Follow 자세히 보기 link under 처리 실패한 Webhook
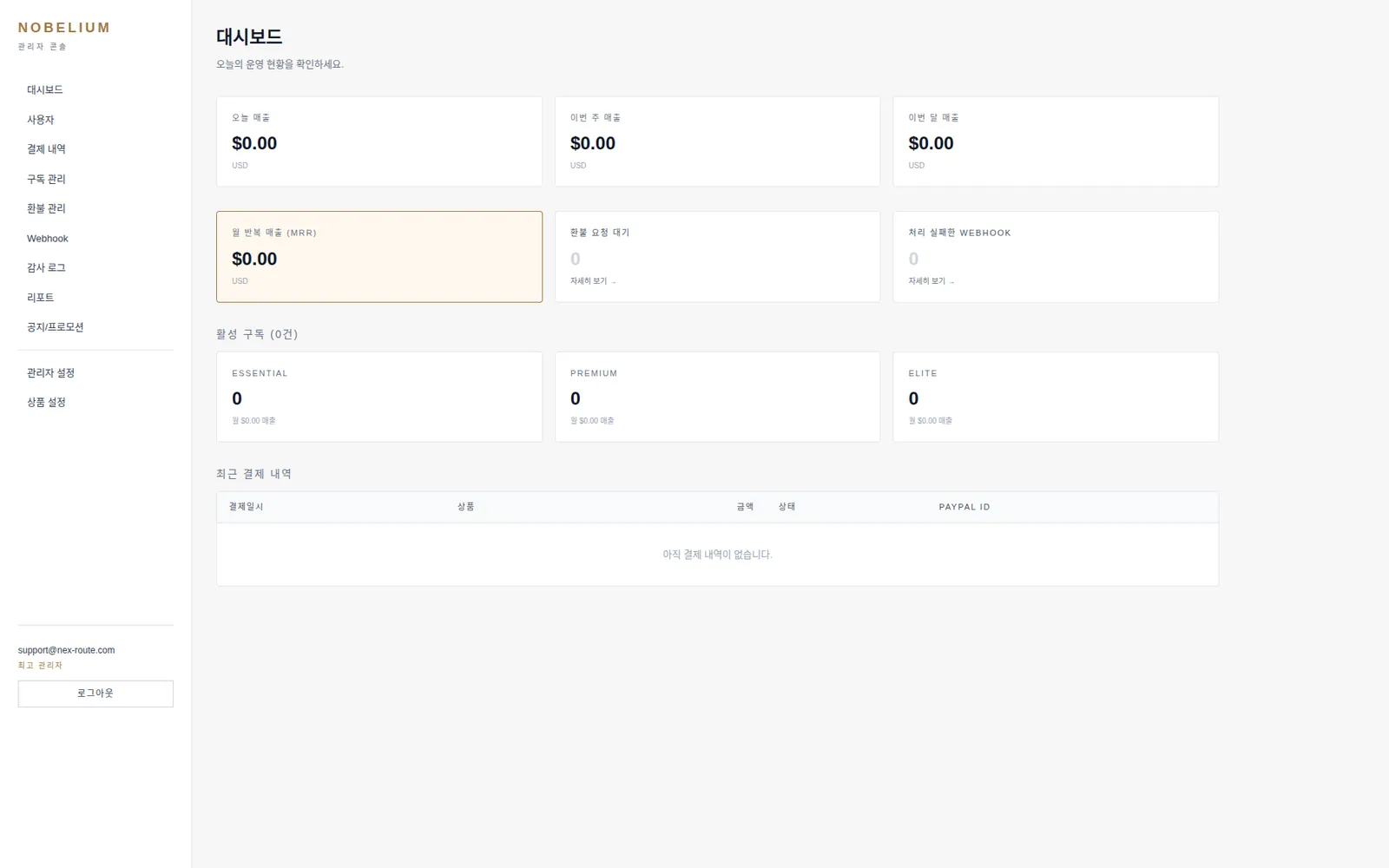The image size is (1389, 868). coord(931,281)
